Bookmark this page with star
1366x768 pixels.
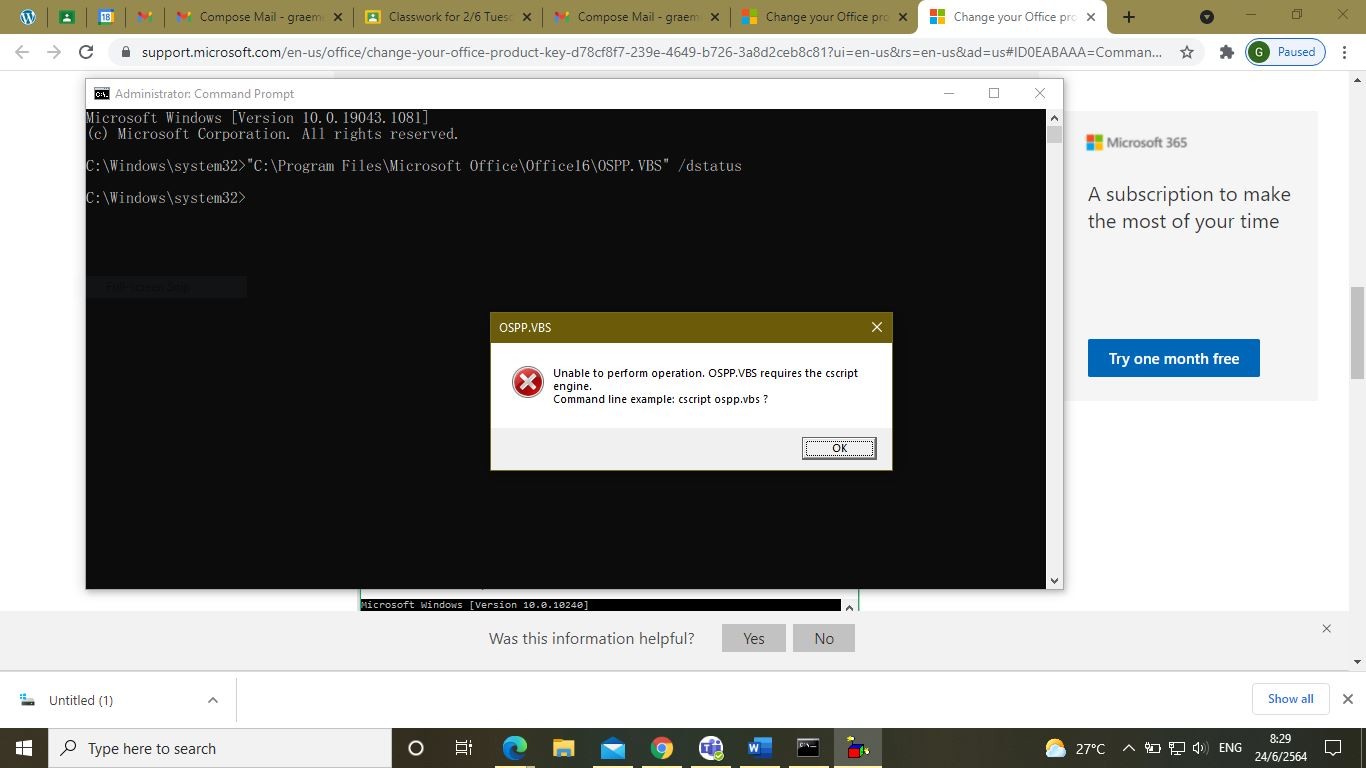coord(1187,52)
